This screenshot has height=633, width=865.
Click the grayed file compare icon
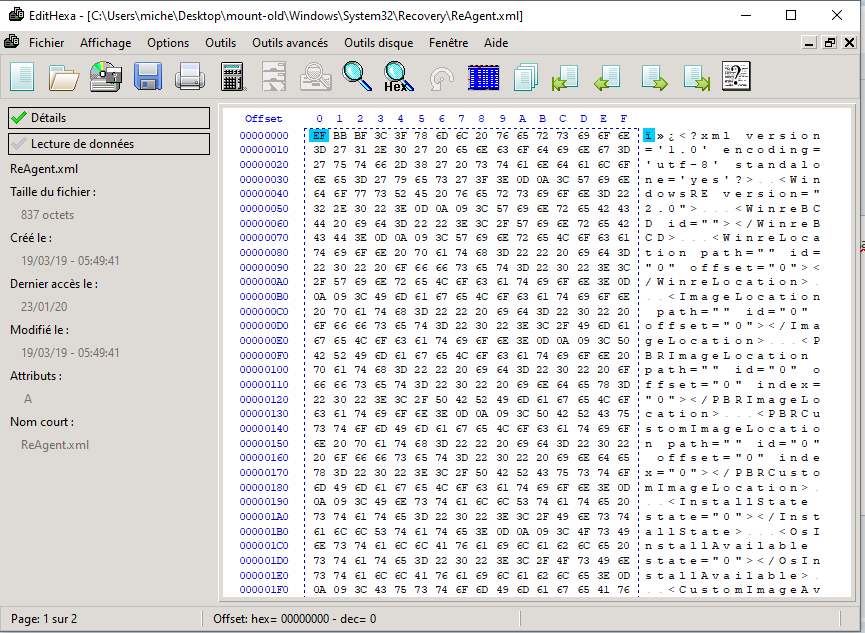point(274,77)
